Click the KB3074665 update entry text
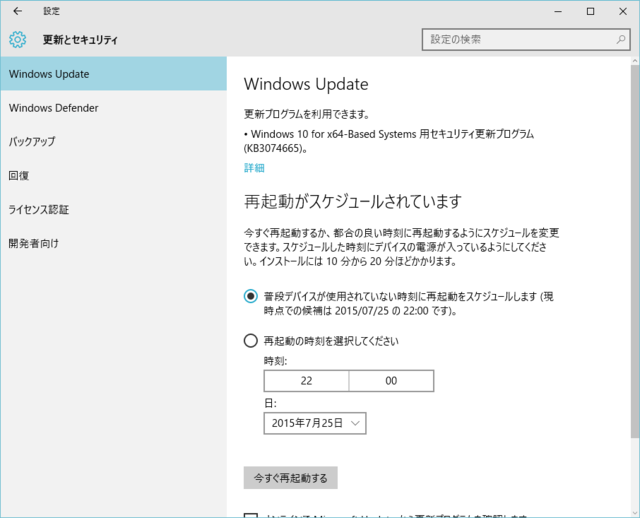 click(389, 141)
